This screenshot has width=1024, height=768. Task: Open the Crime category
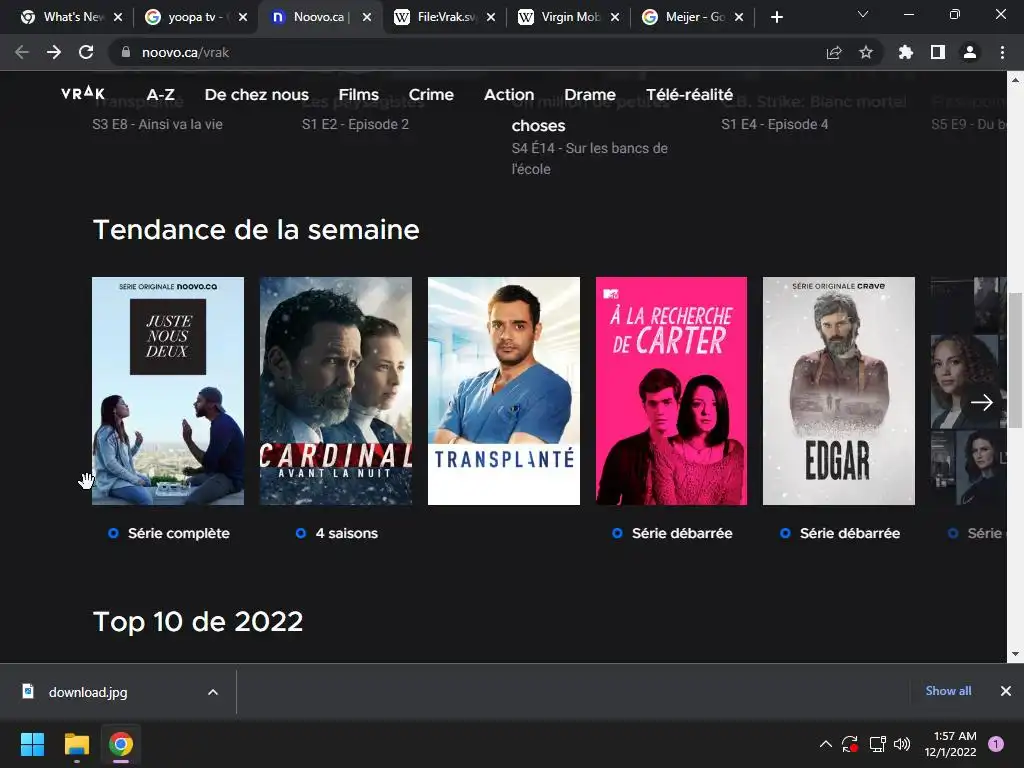[431, 95]
